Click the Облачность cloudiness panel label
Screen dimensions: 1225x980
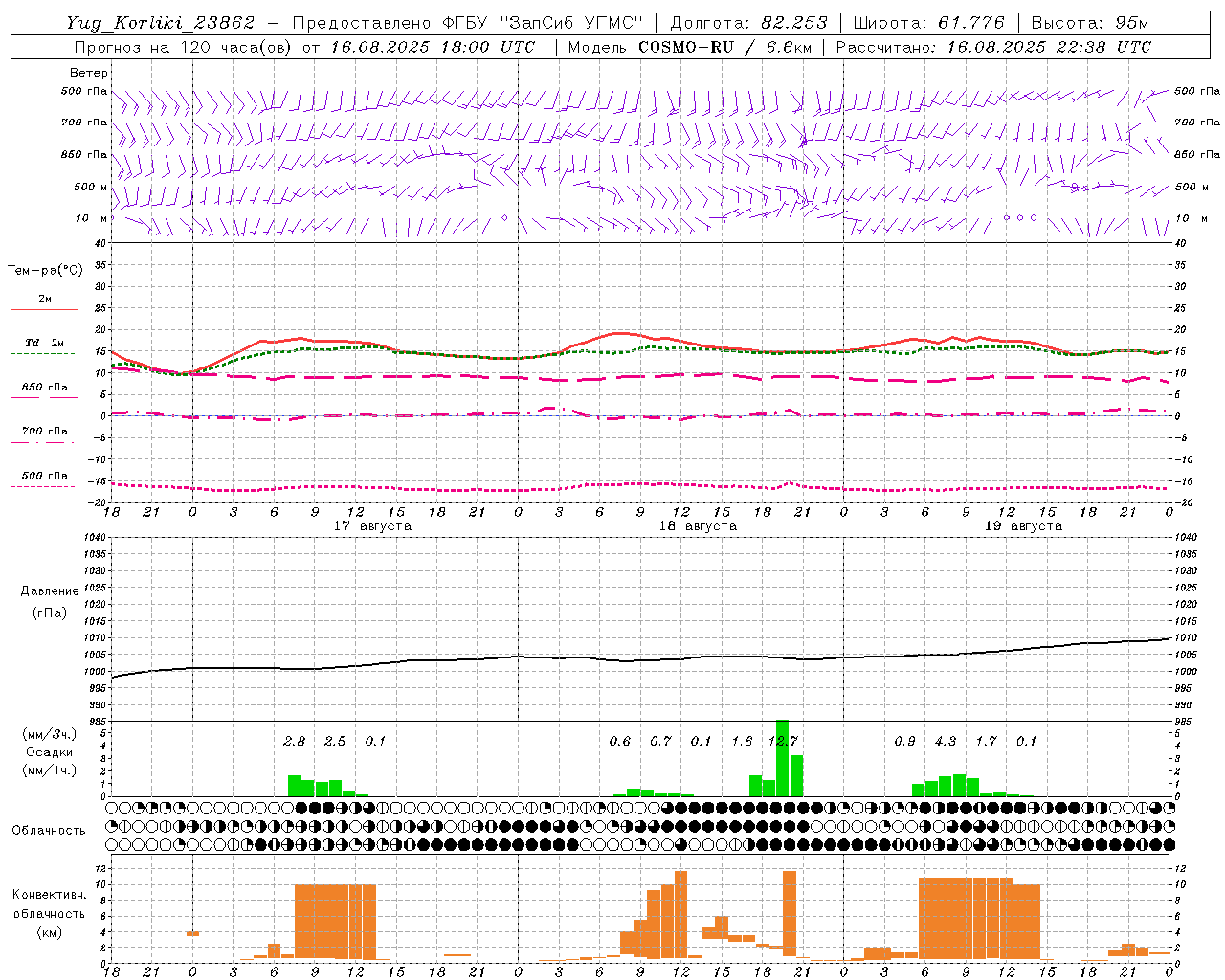(49, 831)
